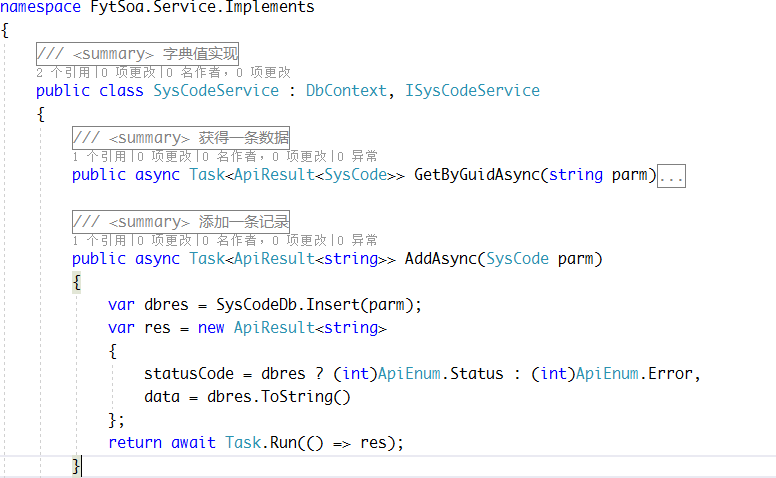The height and width of the screenshot is (478, 776).
Task: Expand the collapsed summary '字典值实现'
Action: click(137, 54)
